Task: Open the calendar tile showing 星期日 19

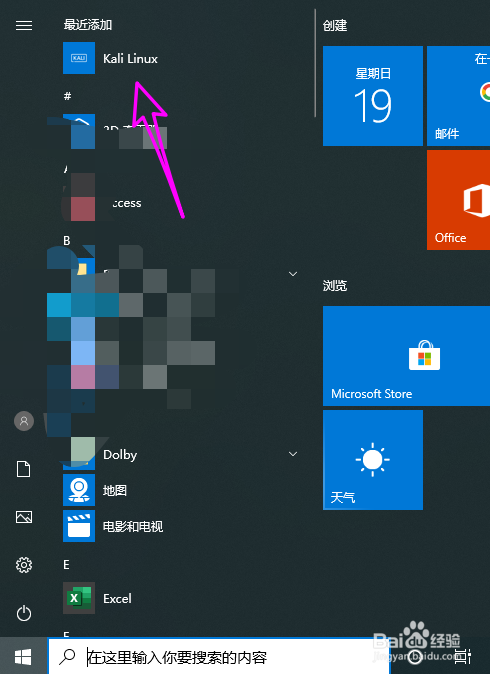Action: point(373,96)
